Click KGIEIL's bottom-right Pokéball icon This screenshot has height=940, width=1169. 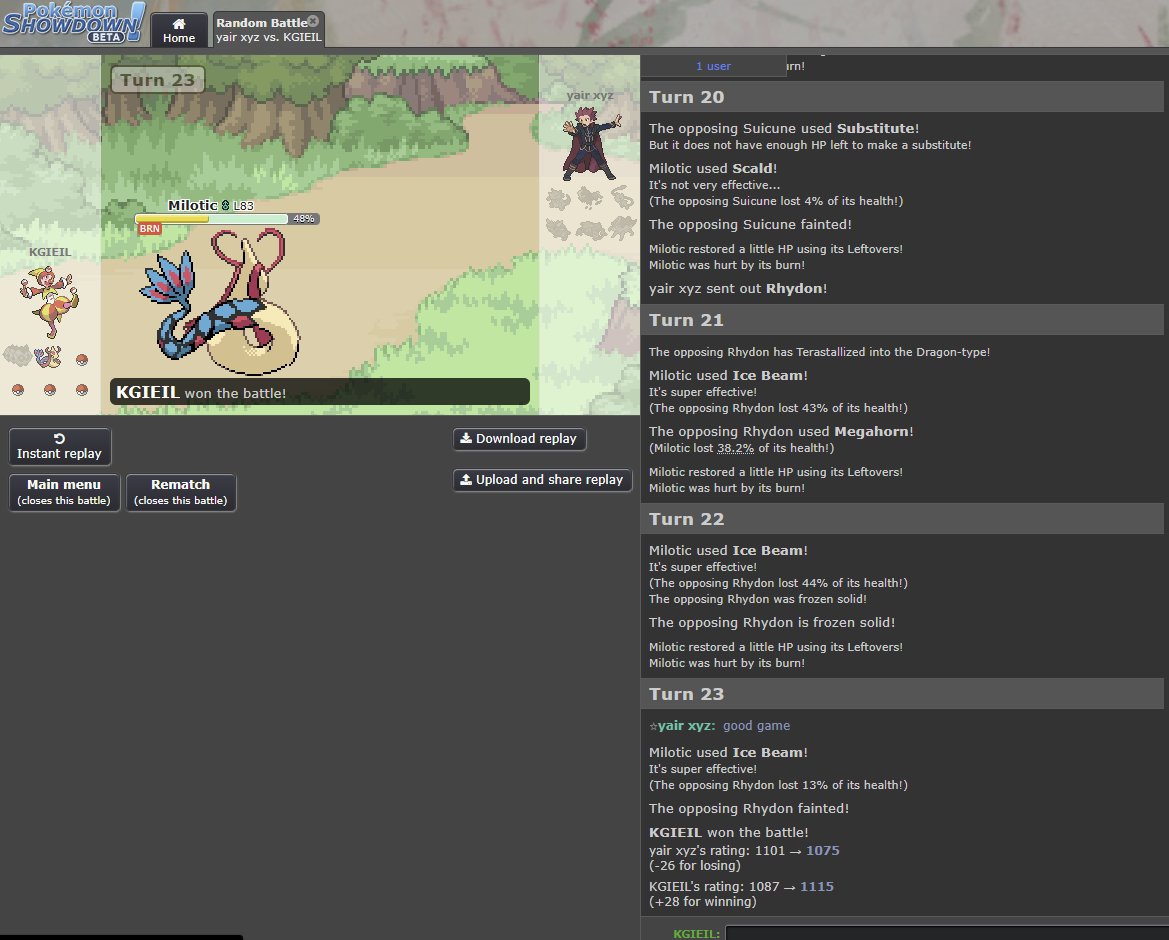[82, 390]
